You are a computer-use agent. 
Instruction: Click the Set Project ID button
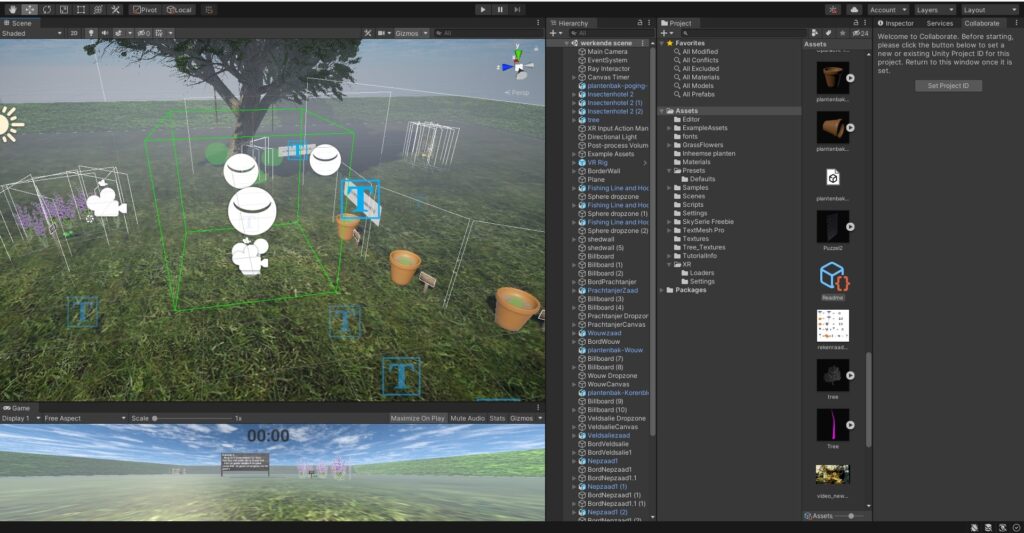[948, 86]
